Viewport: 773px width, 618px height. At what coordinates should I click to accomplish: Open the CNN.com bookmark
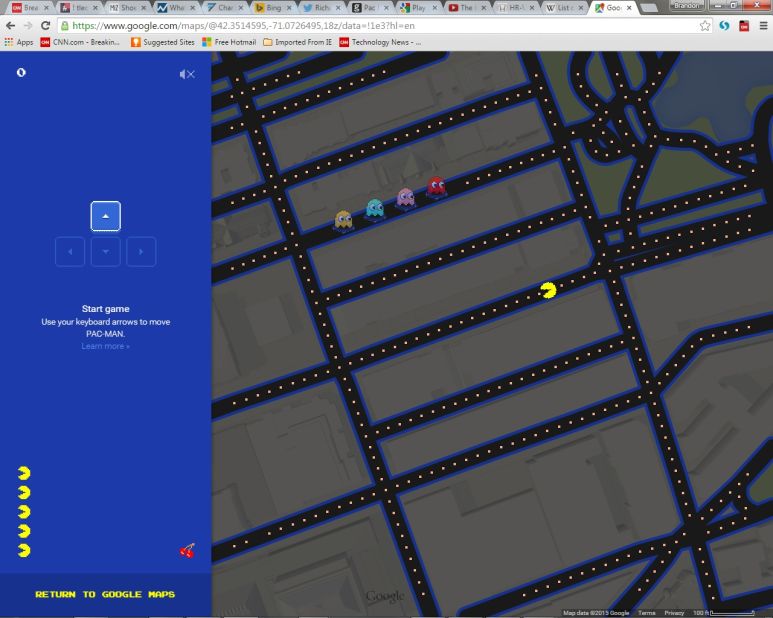[x=80, y=42]
